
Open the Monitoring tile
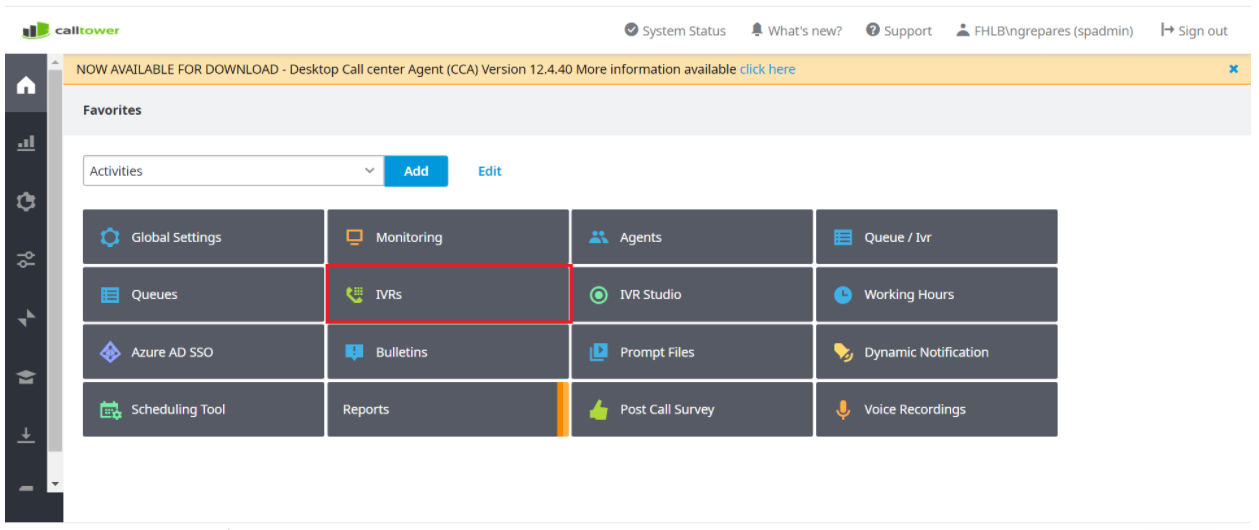(448, 237)
